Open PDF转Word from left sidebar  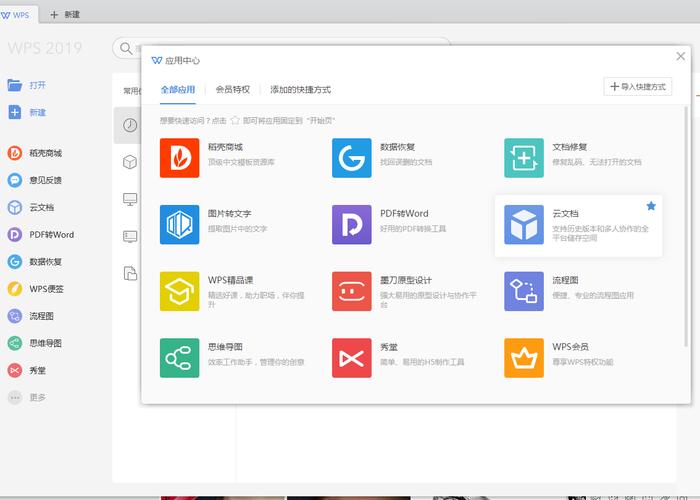click(x=41, y=234)
